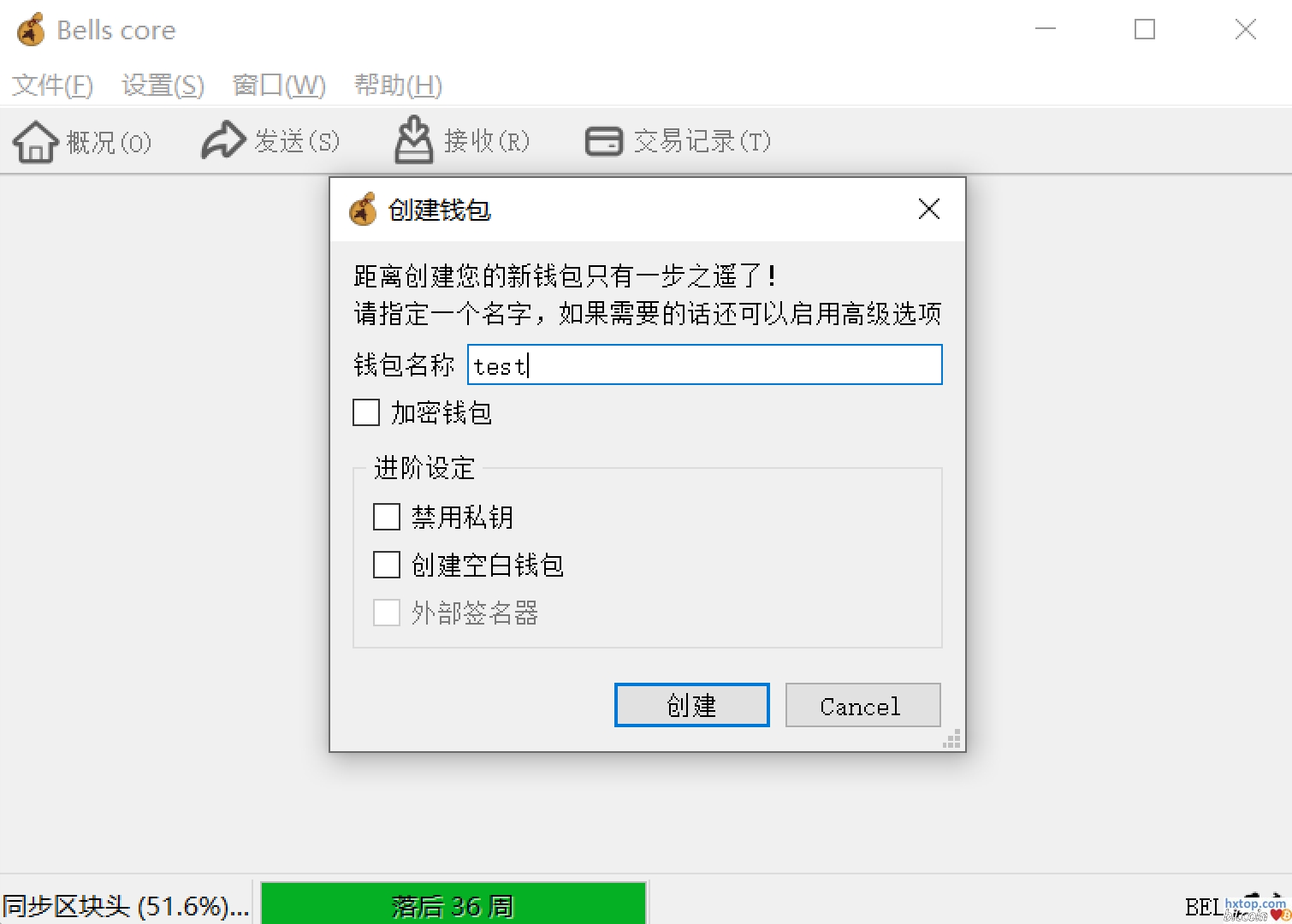This screenshot has width=1292, height=924.
Task: Check the 创建空白钱包 option
Action: pos(387,565)
